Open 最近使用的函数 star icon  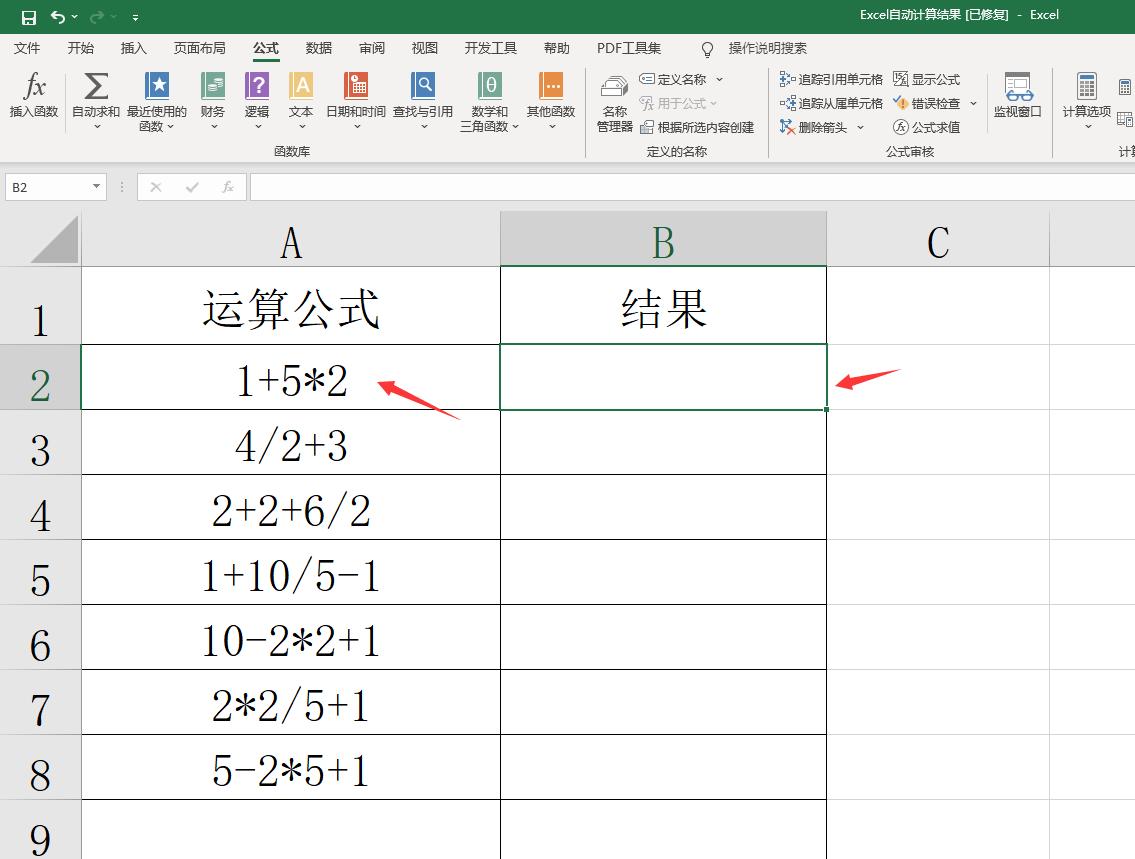tap(156, 86)
